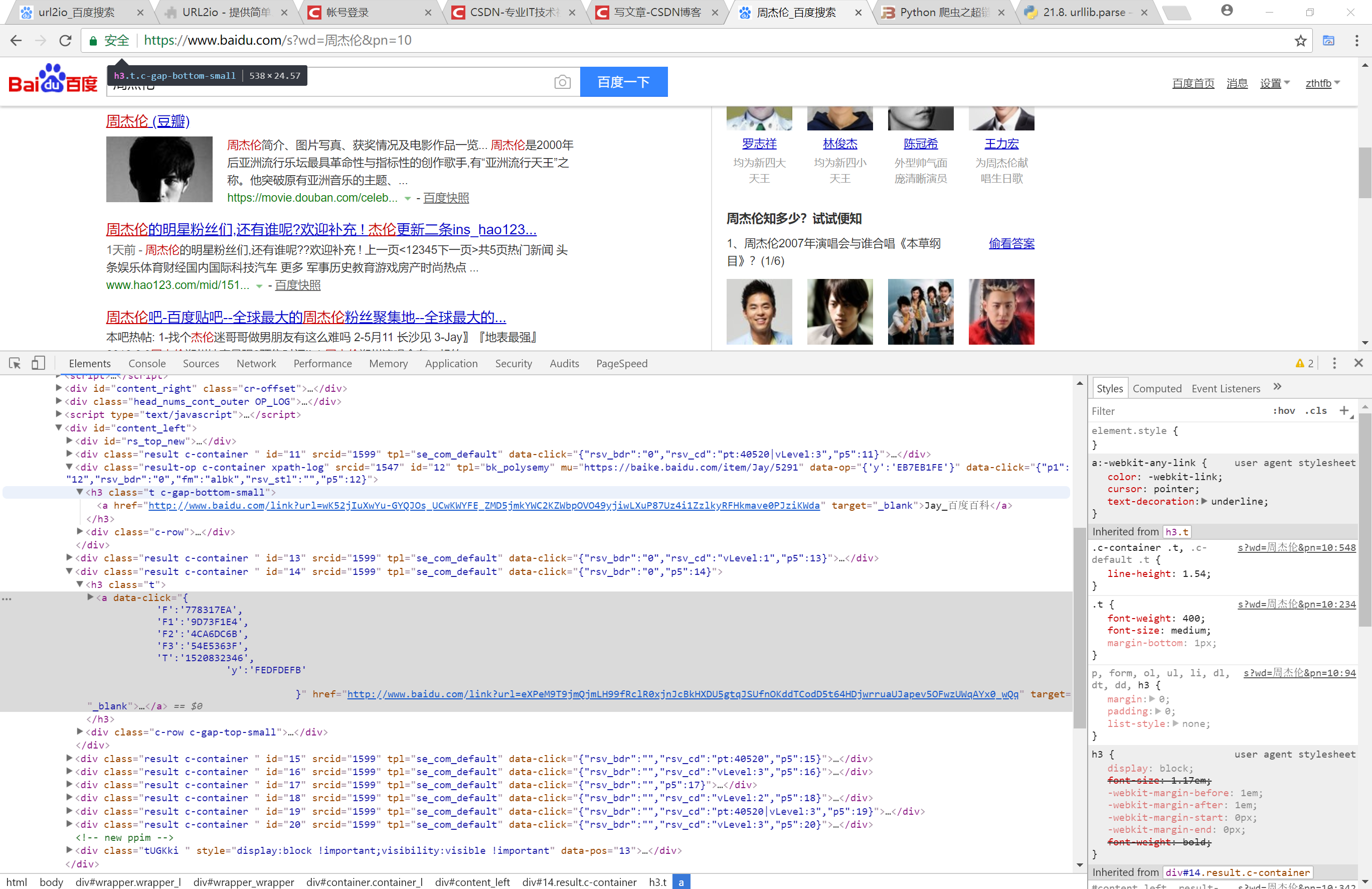Image resolution: width=1372 pixels, height=889 pixels.
Task: Collapse the div id=content_left node
Action: tap(59, 427)
